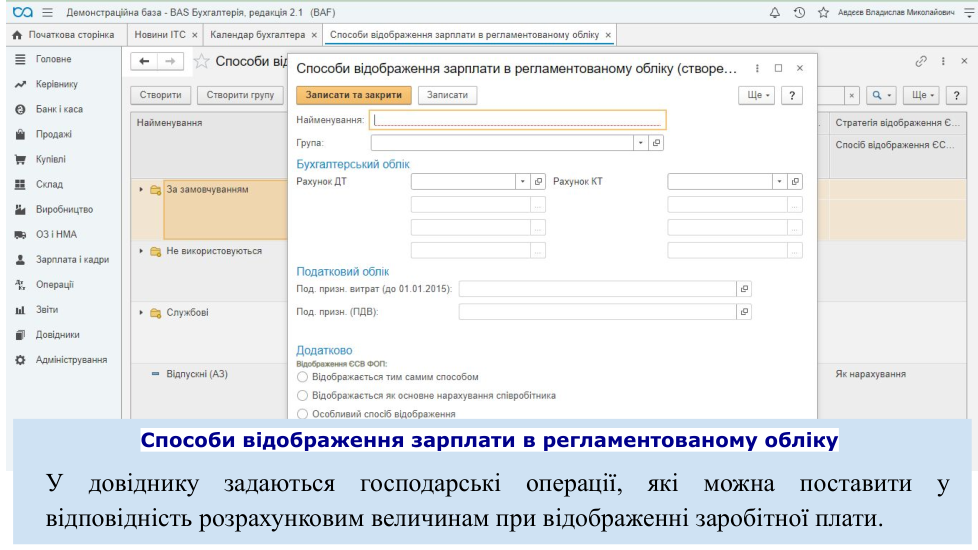Click the favorites star in title bar

pyautogui.click(x=823, y=12)
